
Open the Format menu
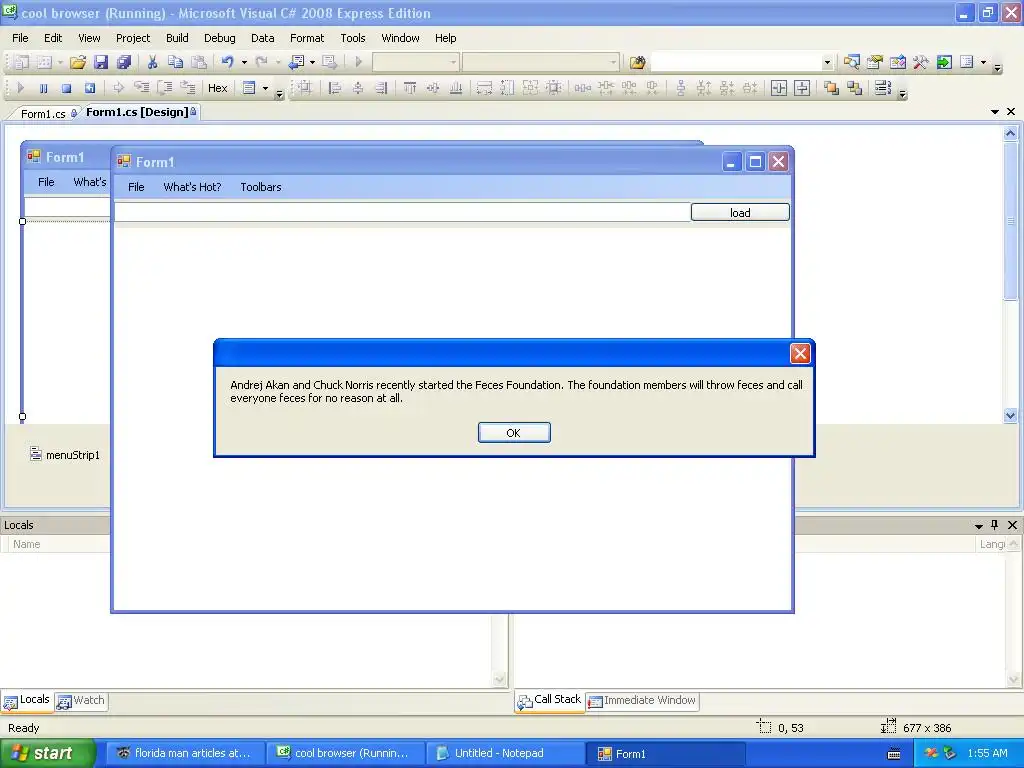tap(307, 38)
